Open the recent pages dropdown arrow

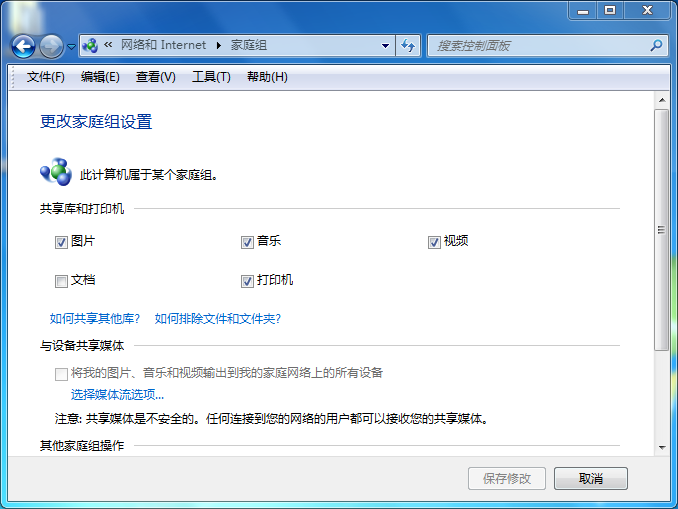[x=71, y=46]
